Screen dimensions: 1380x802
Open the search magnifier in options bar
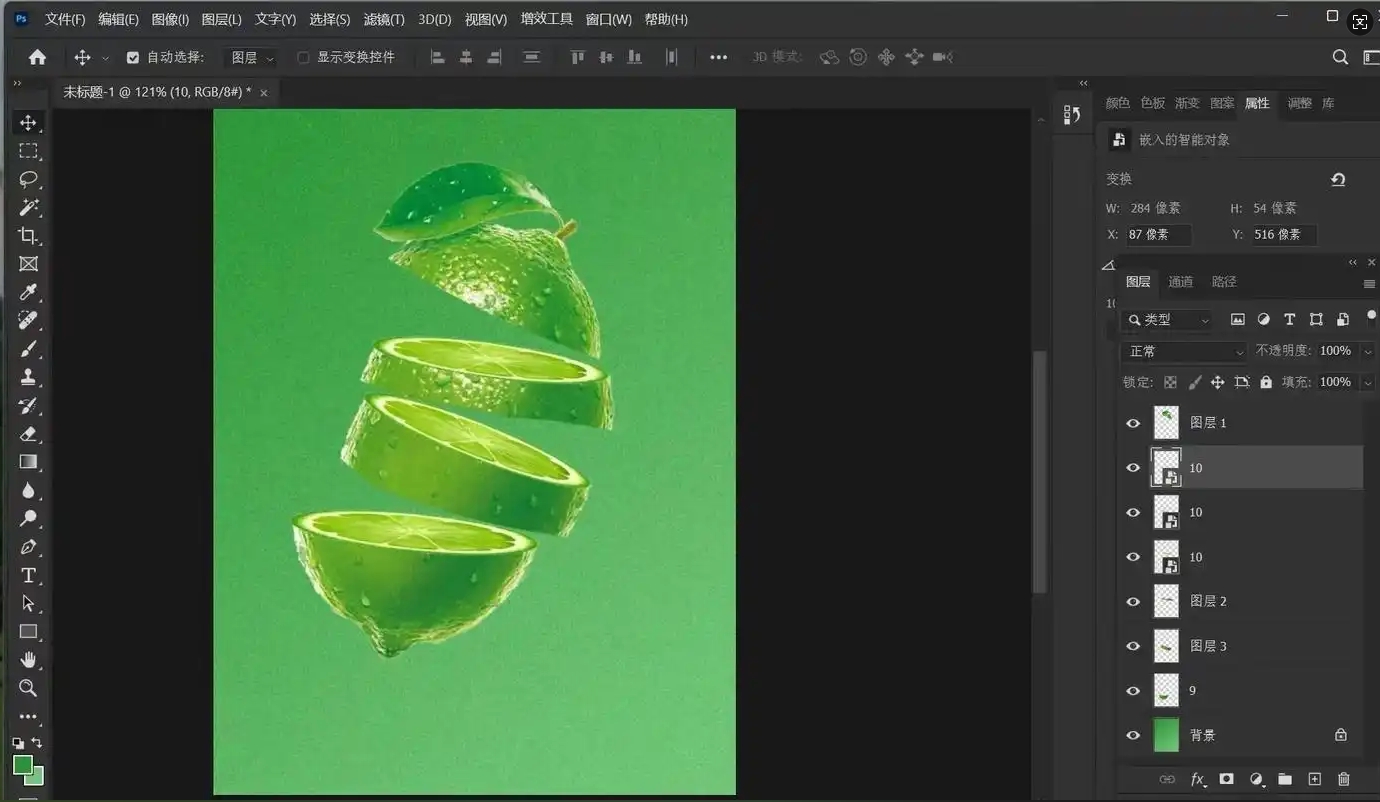pyautogui.click(x=1340, y=57)
